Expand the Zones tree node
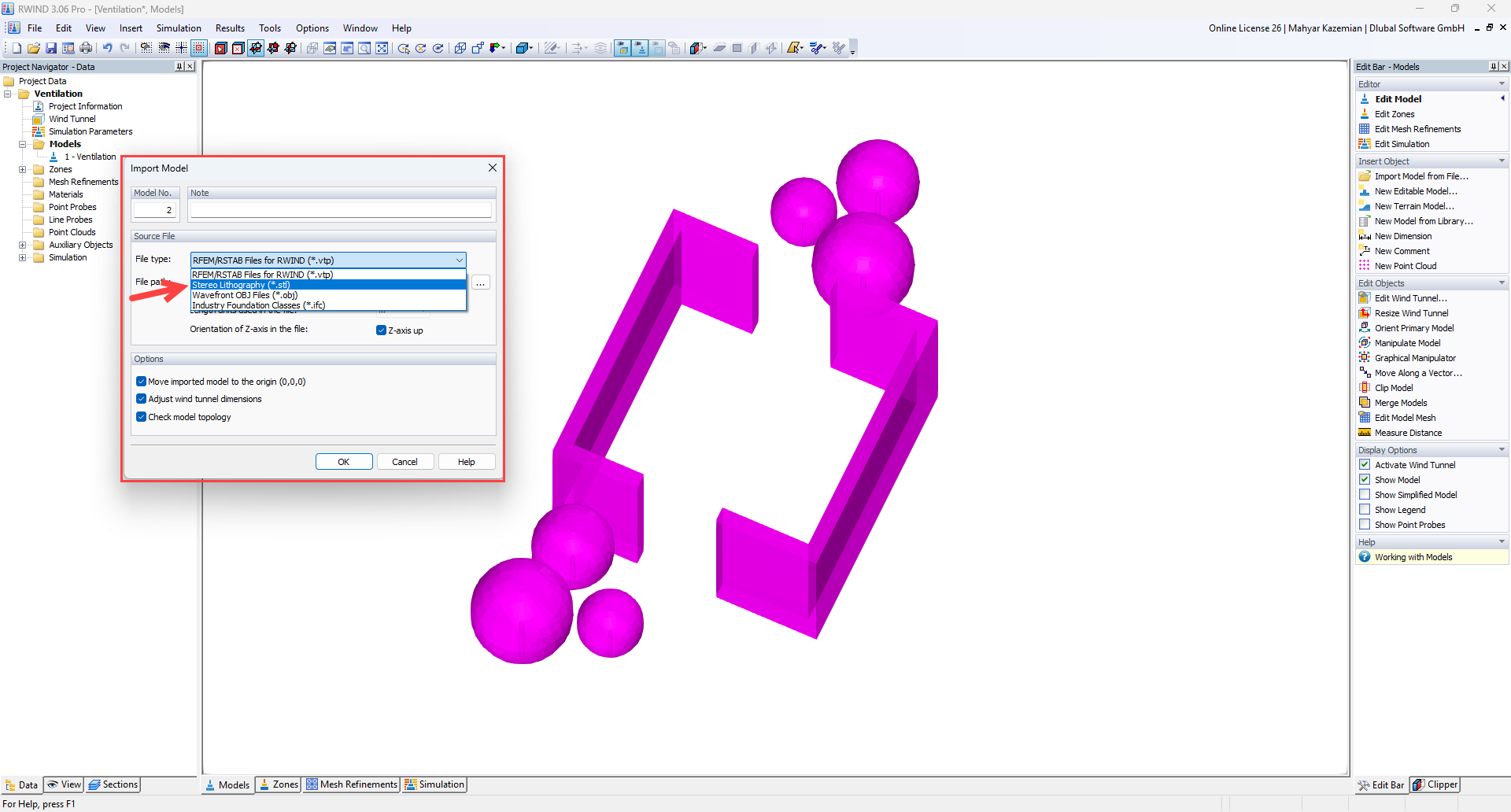Image resolution: width=1511 pixels, height=812 pixels. (22, 169)
